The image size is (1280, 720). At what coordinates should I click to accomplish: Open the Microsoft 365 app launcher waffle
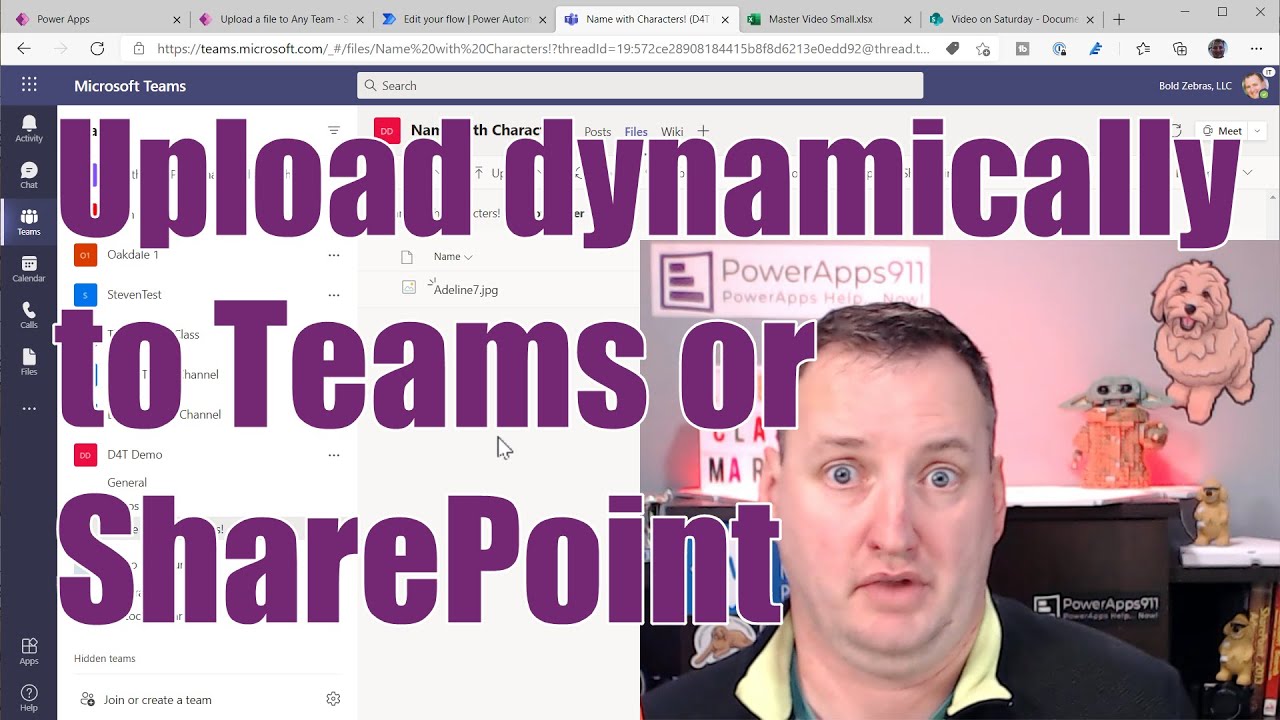point(29,85)
